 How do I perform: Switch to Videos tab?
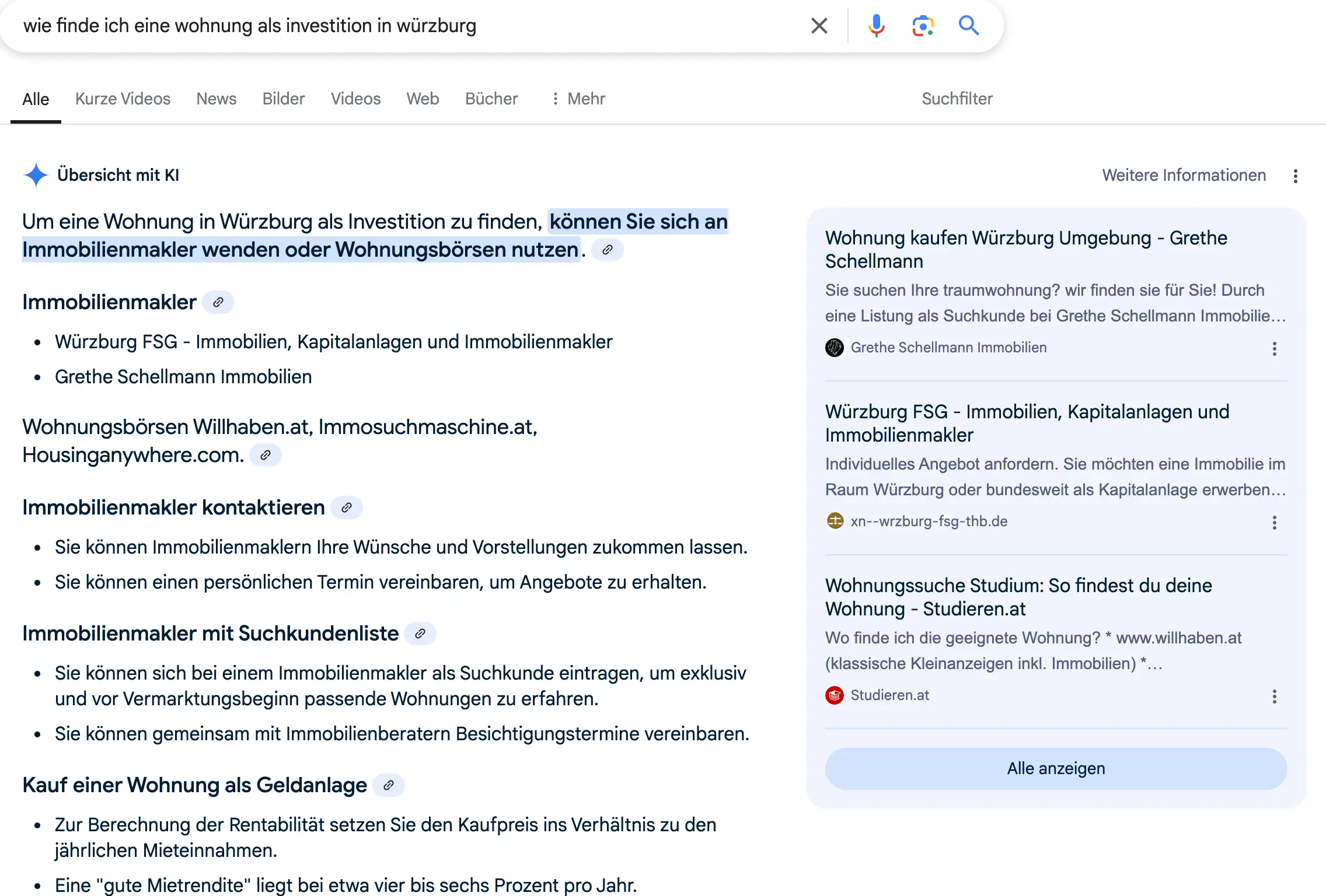click(x=355, y=99)
